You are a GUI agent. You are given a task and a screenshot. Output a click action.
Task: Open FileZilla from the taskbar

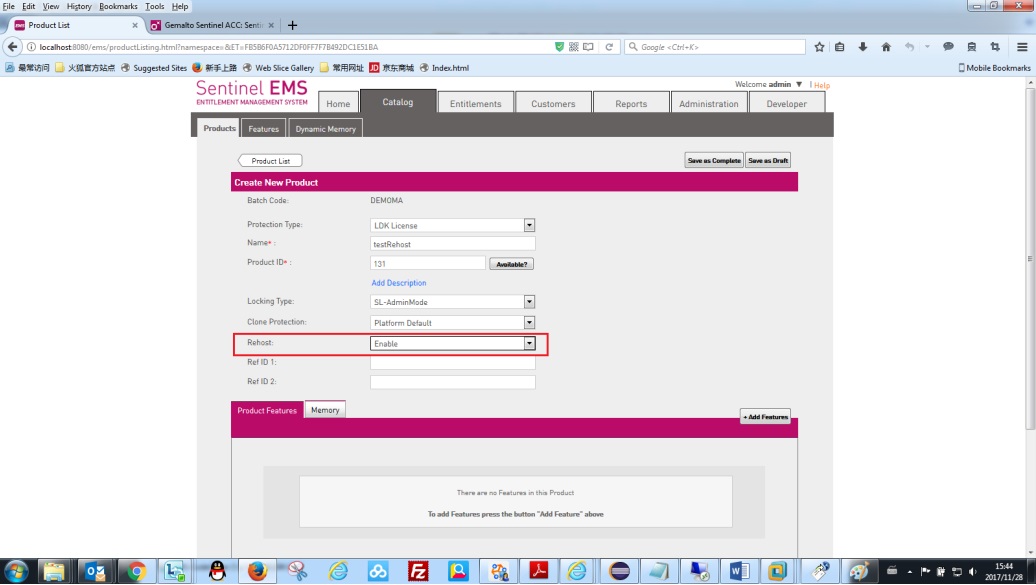point(419,571)
